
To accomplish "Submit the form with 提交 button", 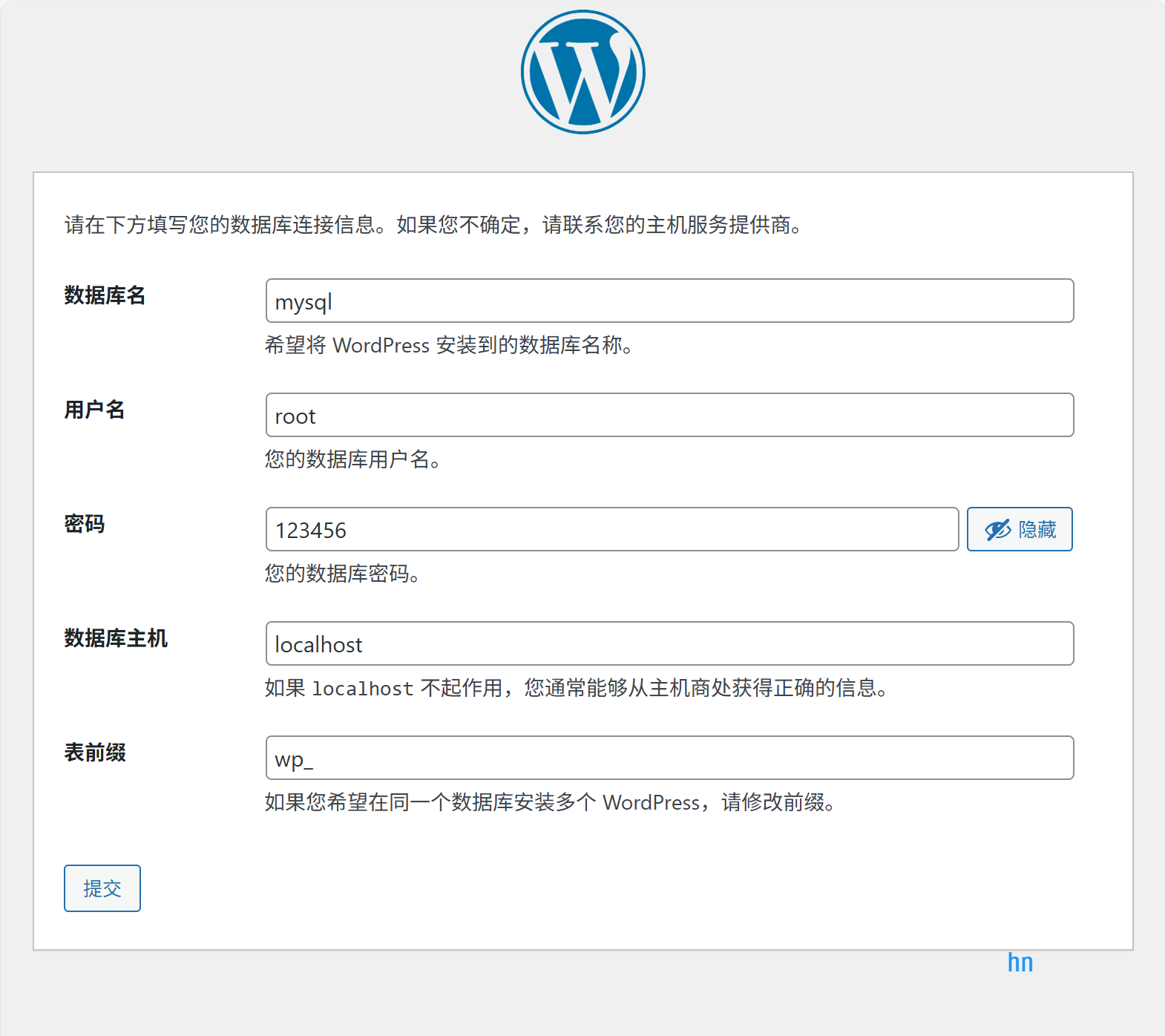I will (x=102, y=888).
